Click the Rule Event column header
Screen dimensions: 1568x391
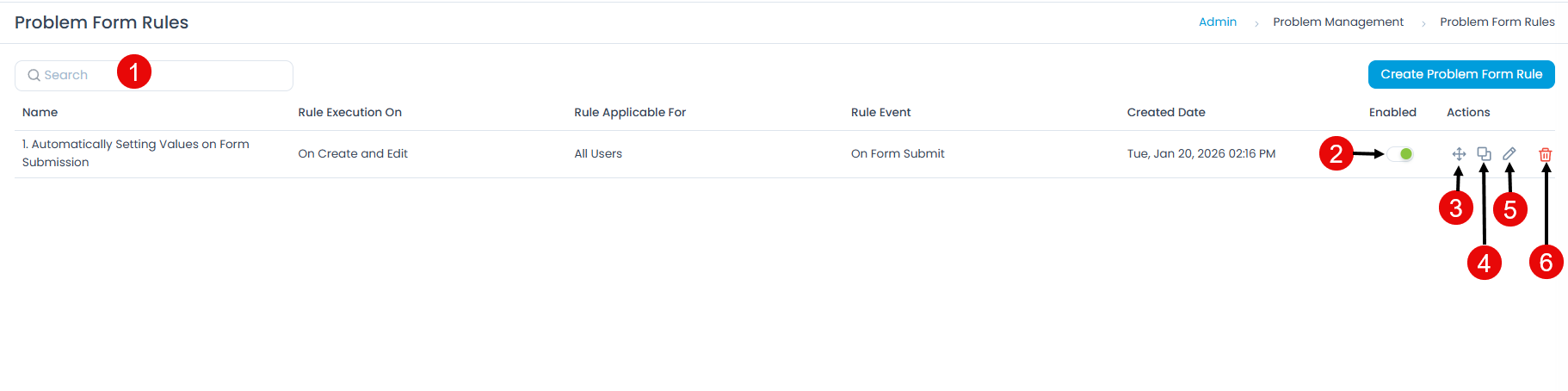tap(880, 113)
